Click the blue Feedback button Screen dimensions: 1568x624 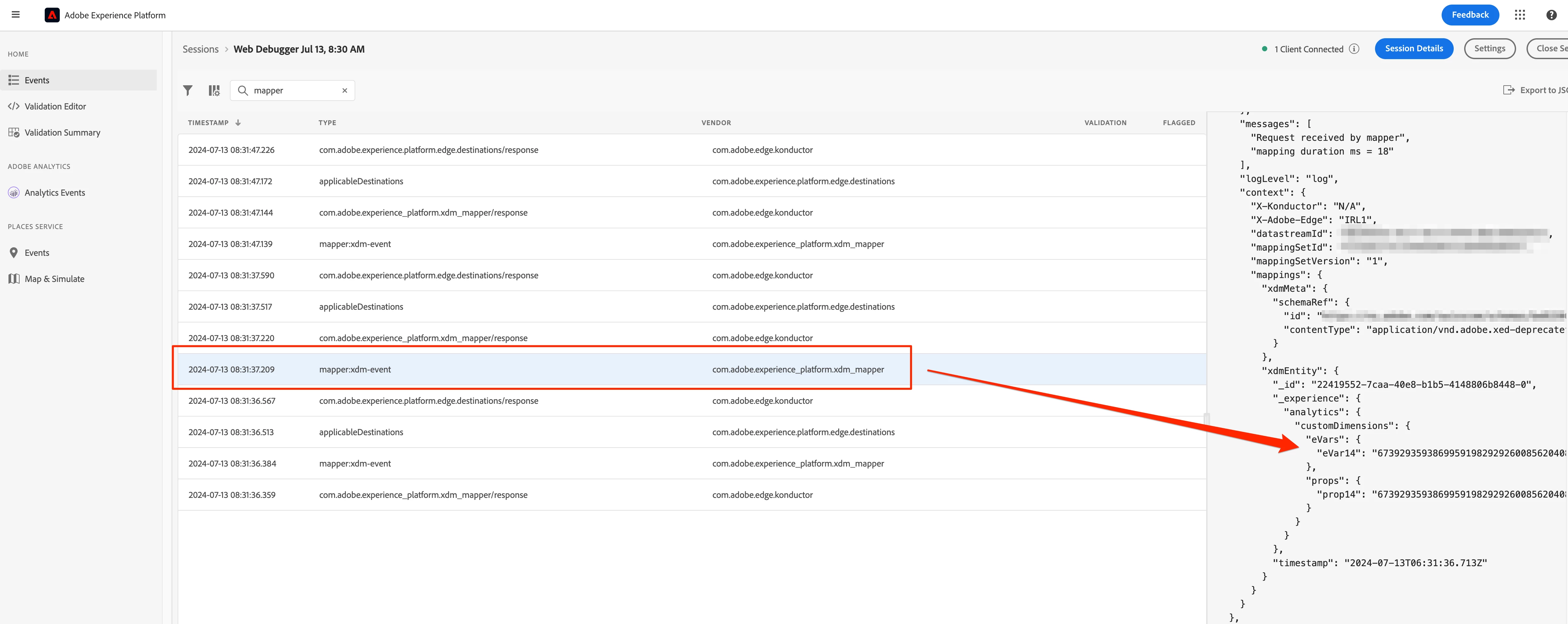coord(1469,15)
